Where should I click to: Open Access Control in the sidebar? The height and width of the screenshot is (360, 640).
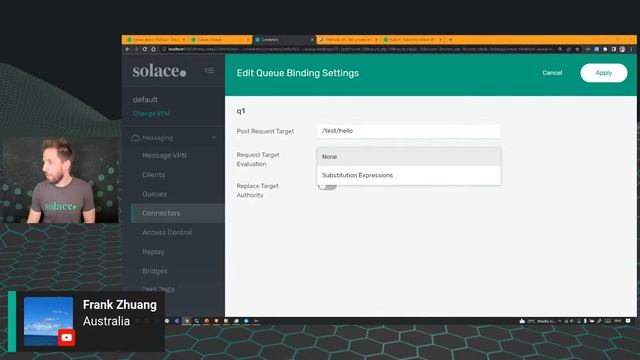[167, 232]
